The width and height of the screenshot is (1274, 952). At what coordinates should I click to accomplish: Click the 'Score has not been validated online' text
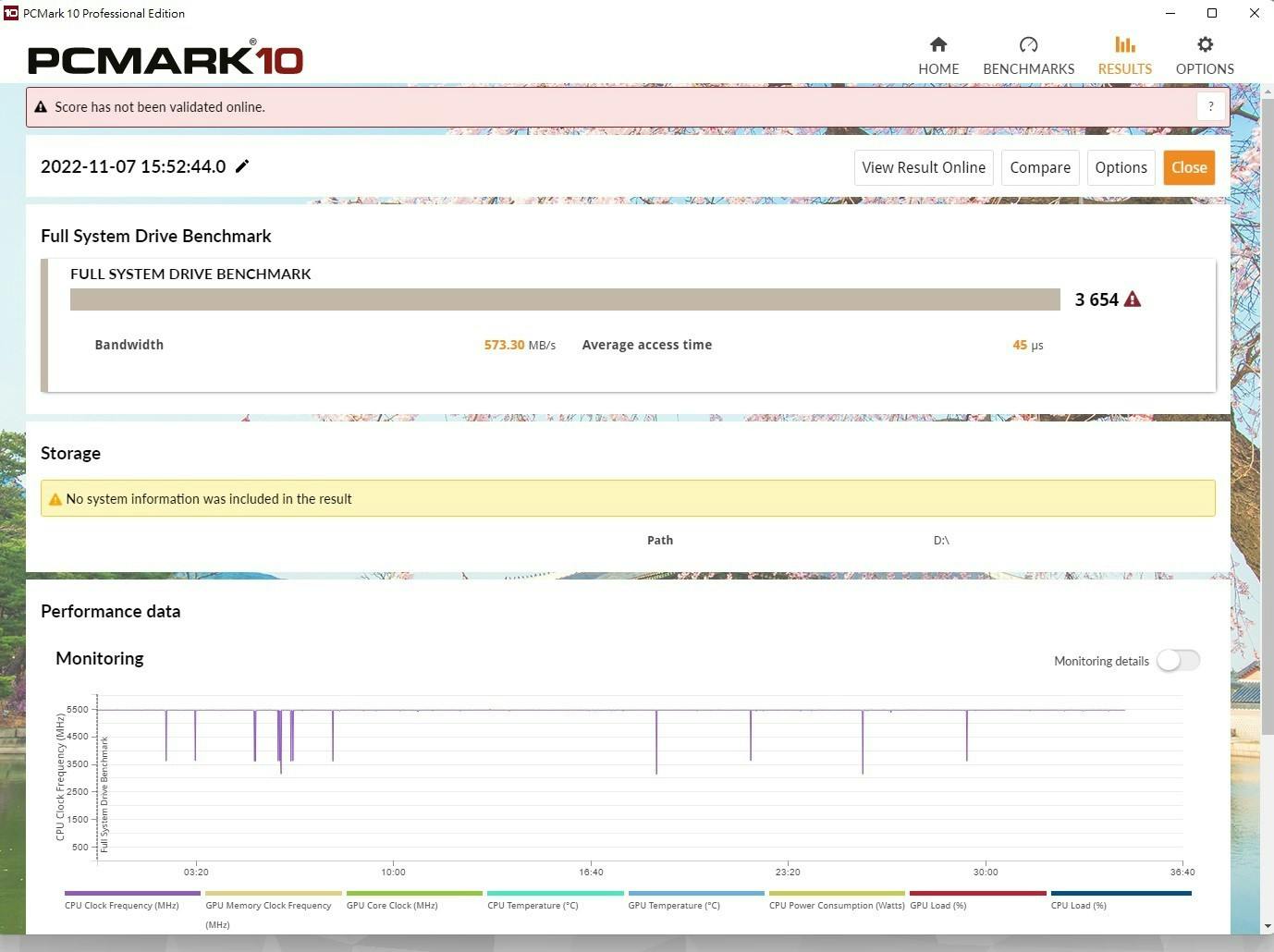[x=160, y=107]
